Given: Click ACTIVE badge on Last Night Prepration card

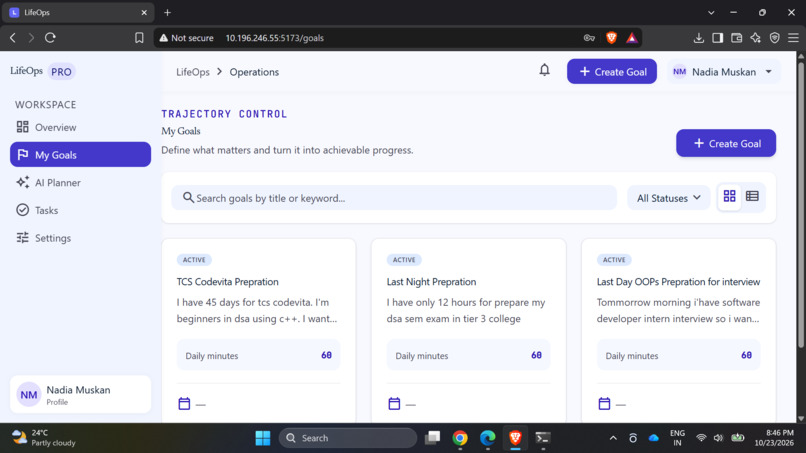Looking at the screenshot, I should [404, 260].
